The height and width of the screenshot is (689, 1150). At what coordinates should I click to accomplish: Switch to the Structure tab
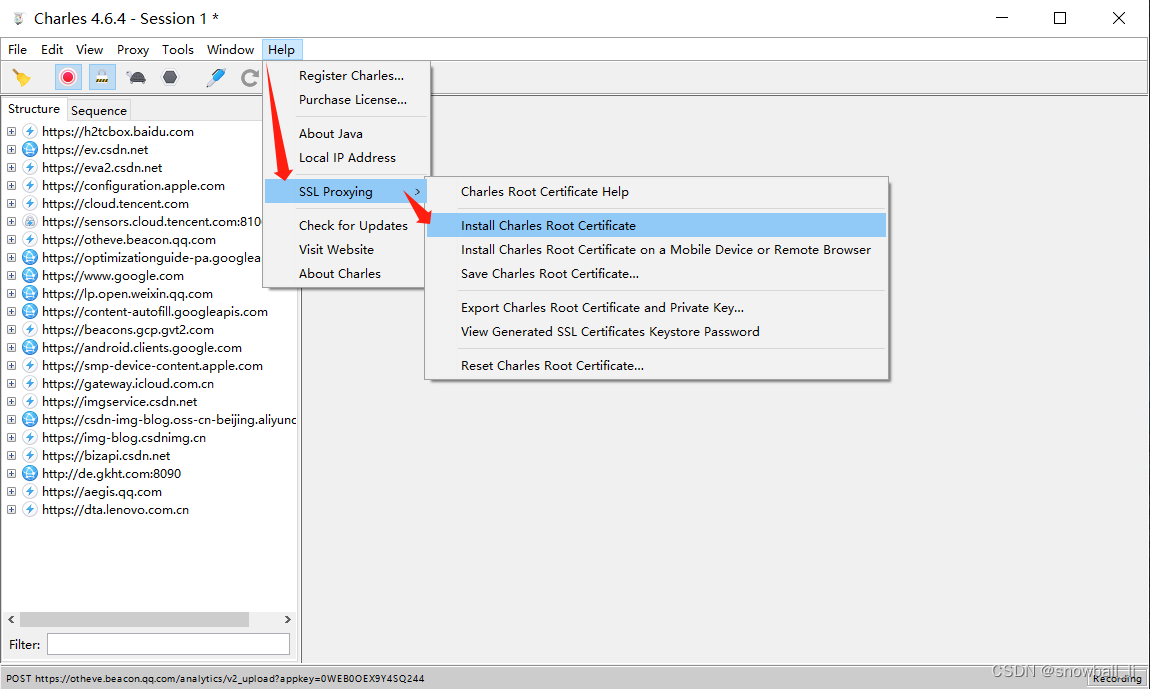click(34, 109)
